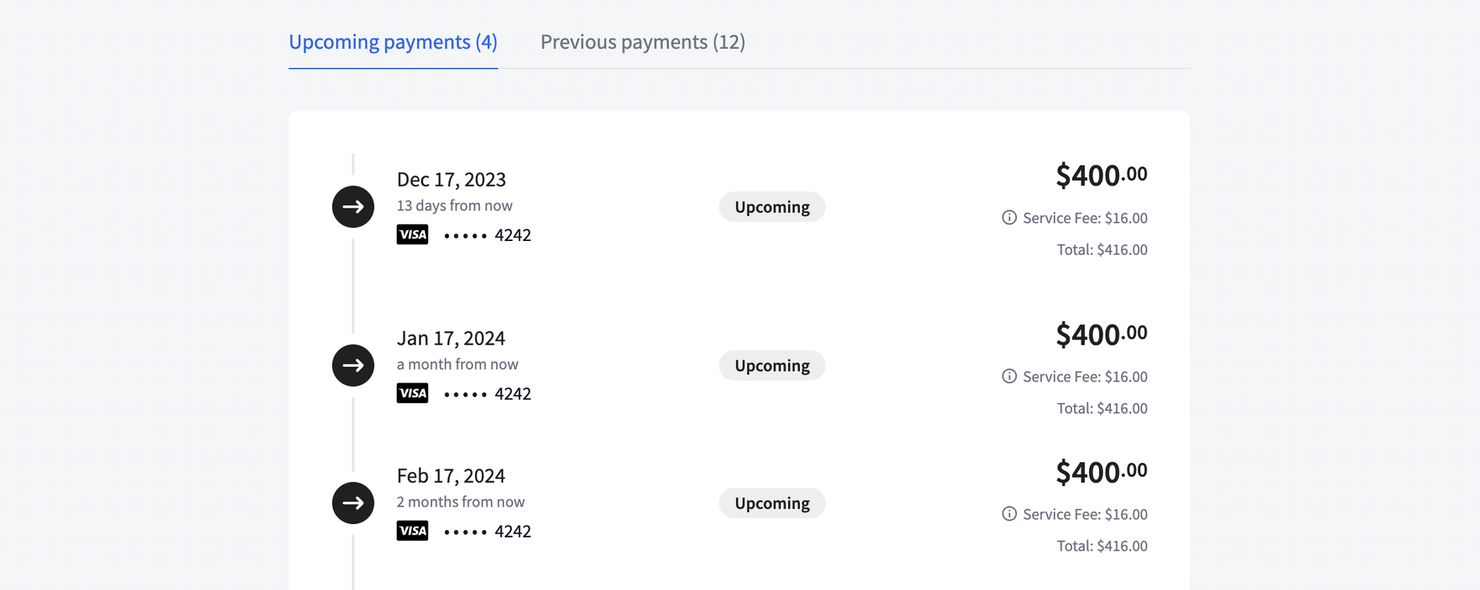This screenshot has width=1480, height=590.
Task: Click the arrow icon for Dec 17, 2023 payment
Action: coord(353,207)
